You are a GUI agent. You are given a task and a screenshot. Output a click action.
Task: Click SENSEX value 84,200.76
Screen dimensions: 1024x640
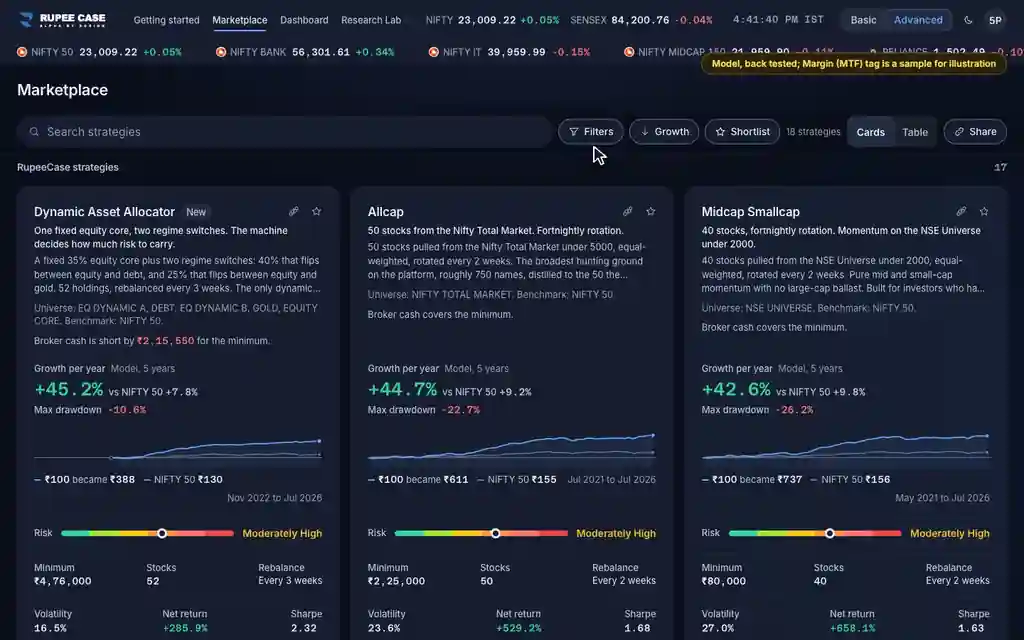point(640,20)
